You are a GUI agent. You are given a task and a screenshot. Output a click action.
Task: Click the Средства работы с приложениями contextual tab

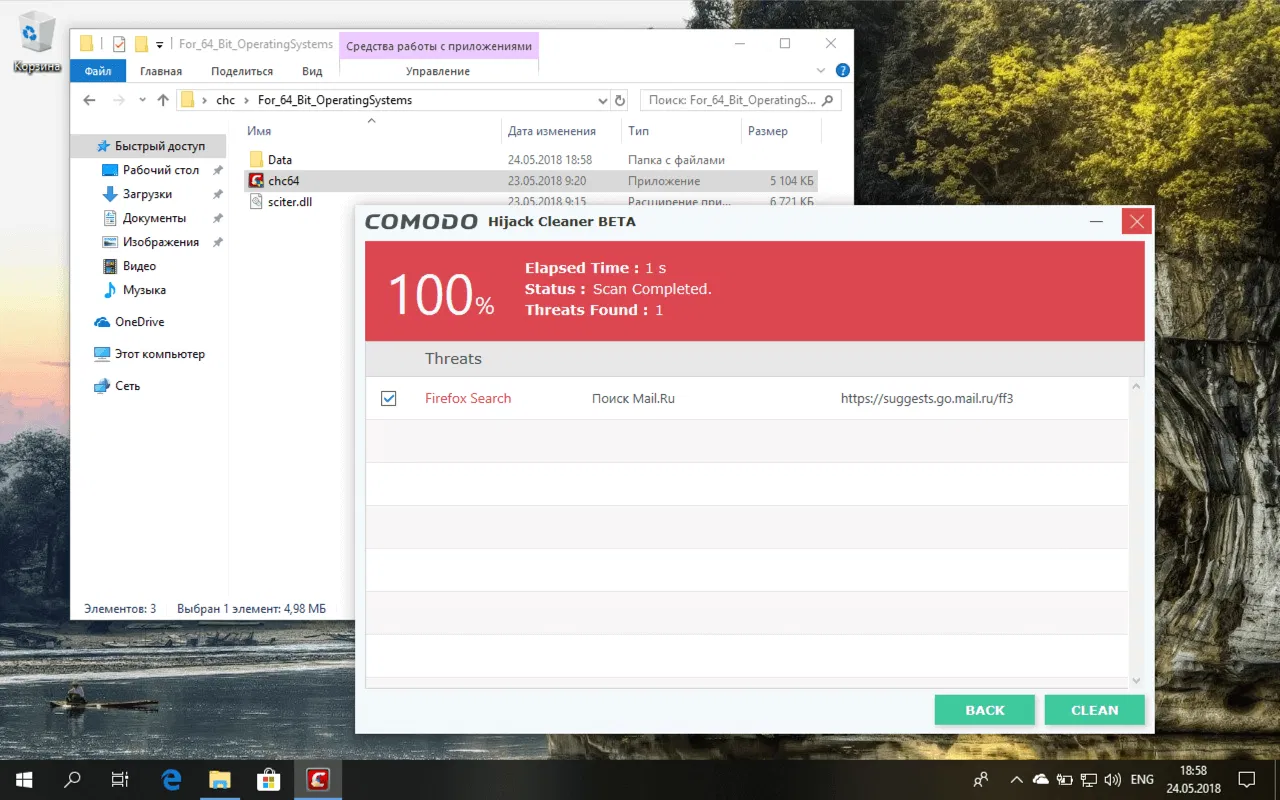click(x=439, y=46)
